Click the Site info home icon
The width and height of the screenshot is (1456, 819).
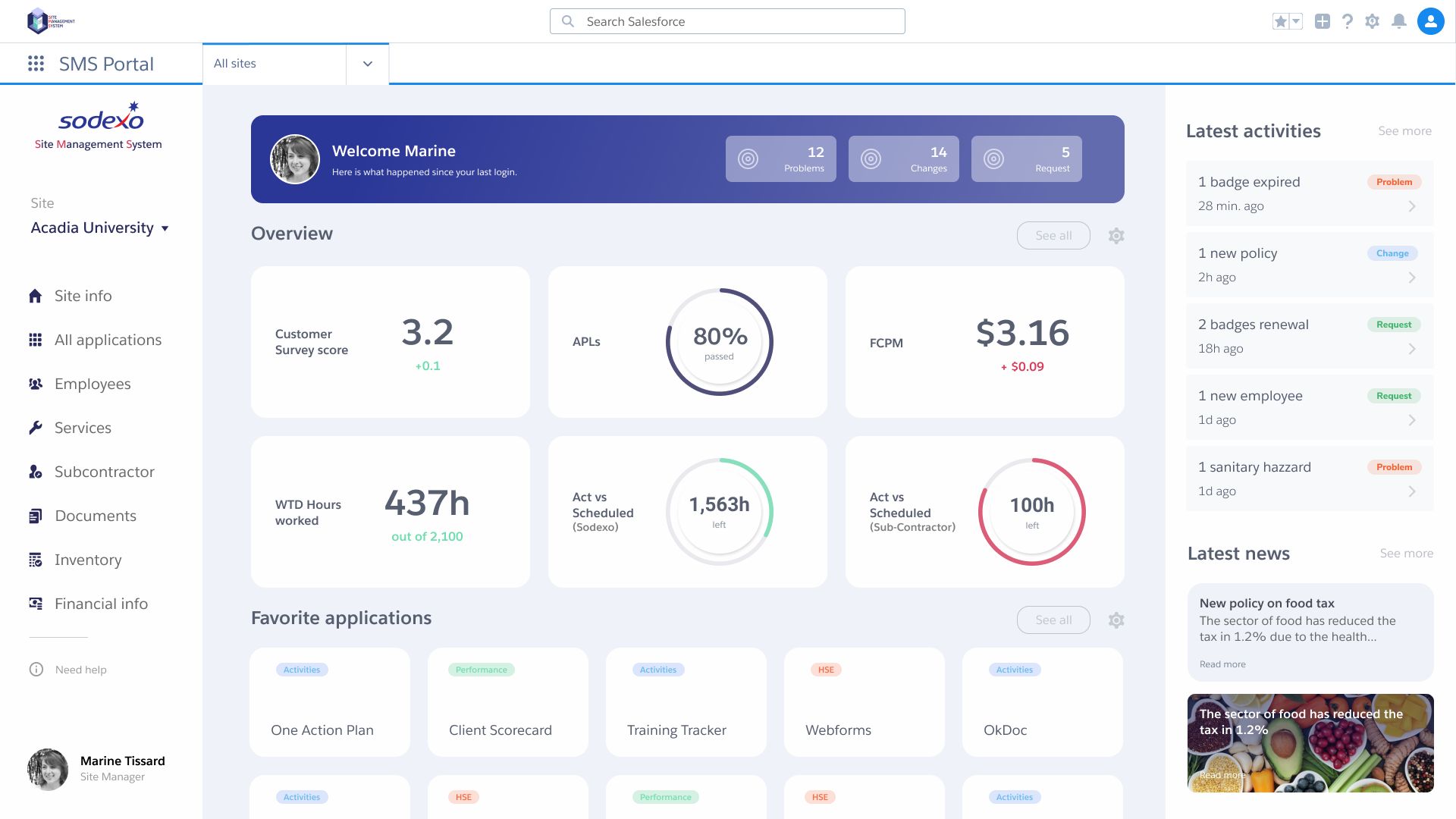coord(36,296)
